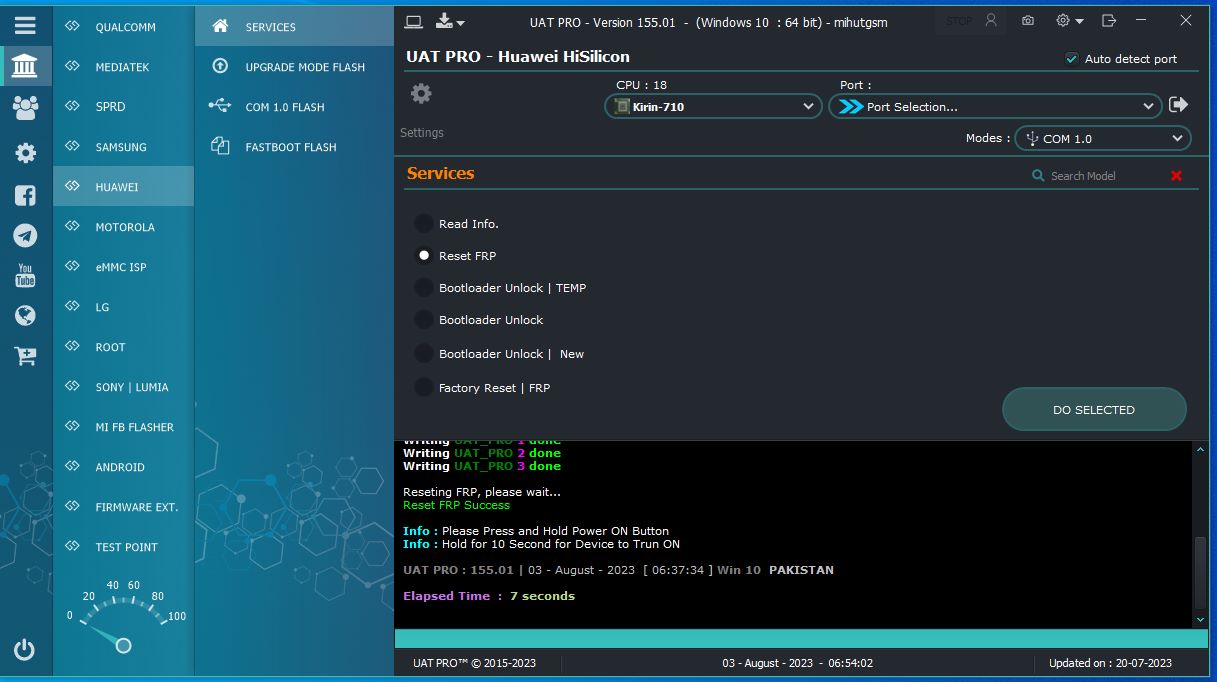Open the ROOT menu item
Viewport: 1217px width, 682px height.
pyautogui.click(x=124, y=347)
